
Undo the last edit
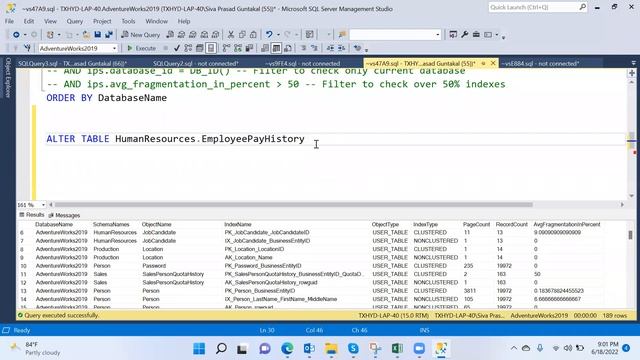tap(269, 35)
